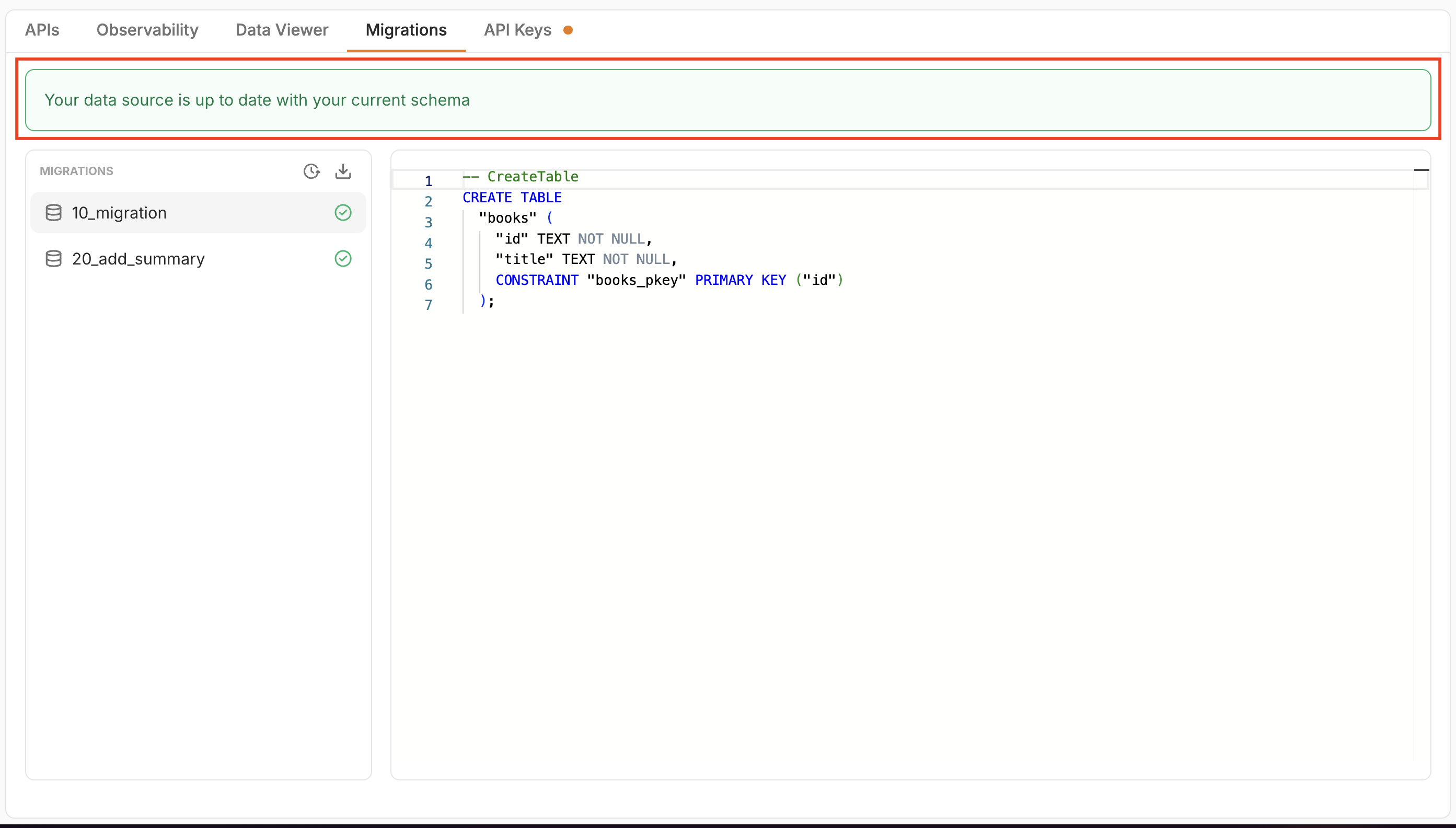The width and height of the screenshot is (1456, 828).
Task: Click line number 1 in editor
Action: coord(428,181)
